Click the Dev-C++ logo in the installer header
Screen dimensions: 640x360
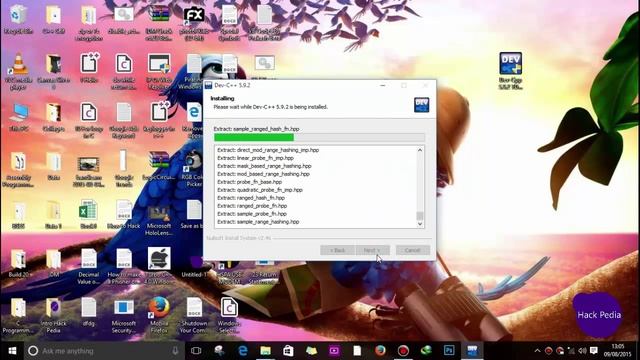click(x=421, y=104)
